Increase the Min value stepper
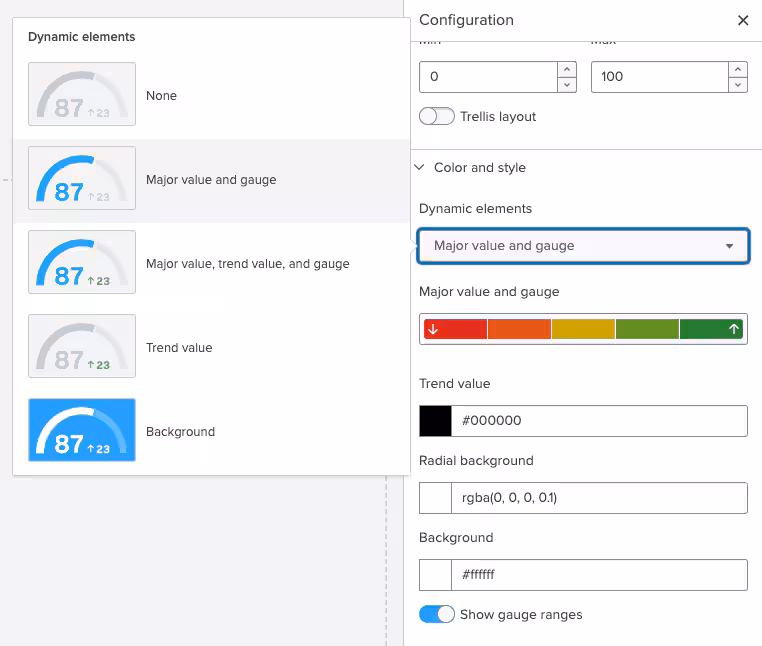 click(567, 69)
